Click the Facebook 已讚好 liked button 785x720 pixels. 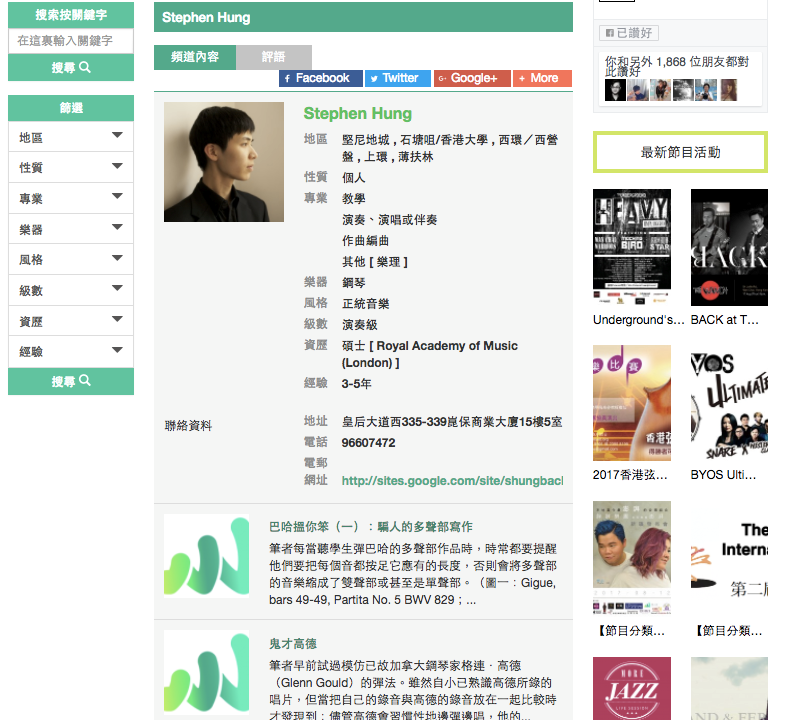(628, 33)
